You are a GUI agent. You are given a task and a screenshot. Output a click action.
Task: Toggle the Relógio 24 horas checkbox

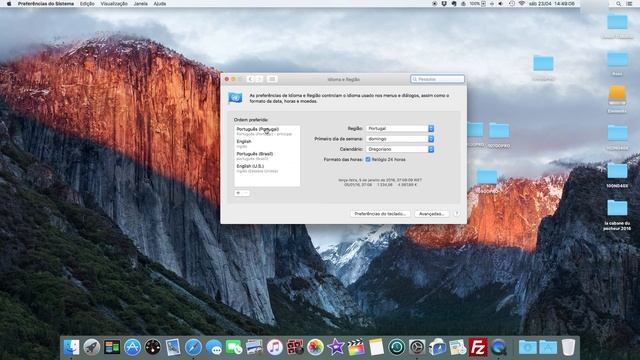(368, 160)
